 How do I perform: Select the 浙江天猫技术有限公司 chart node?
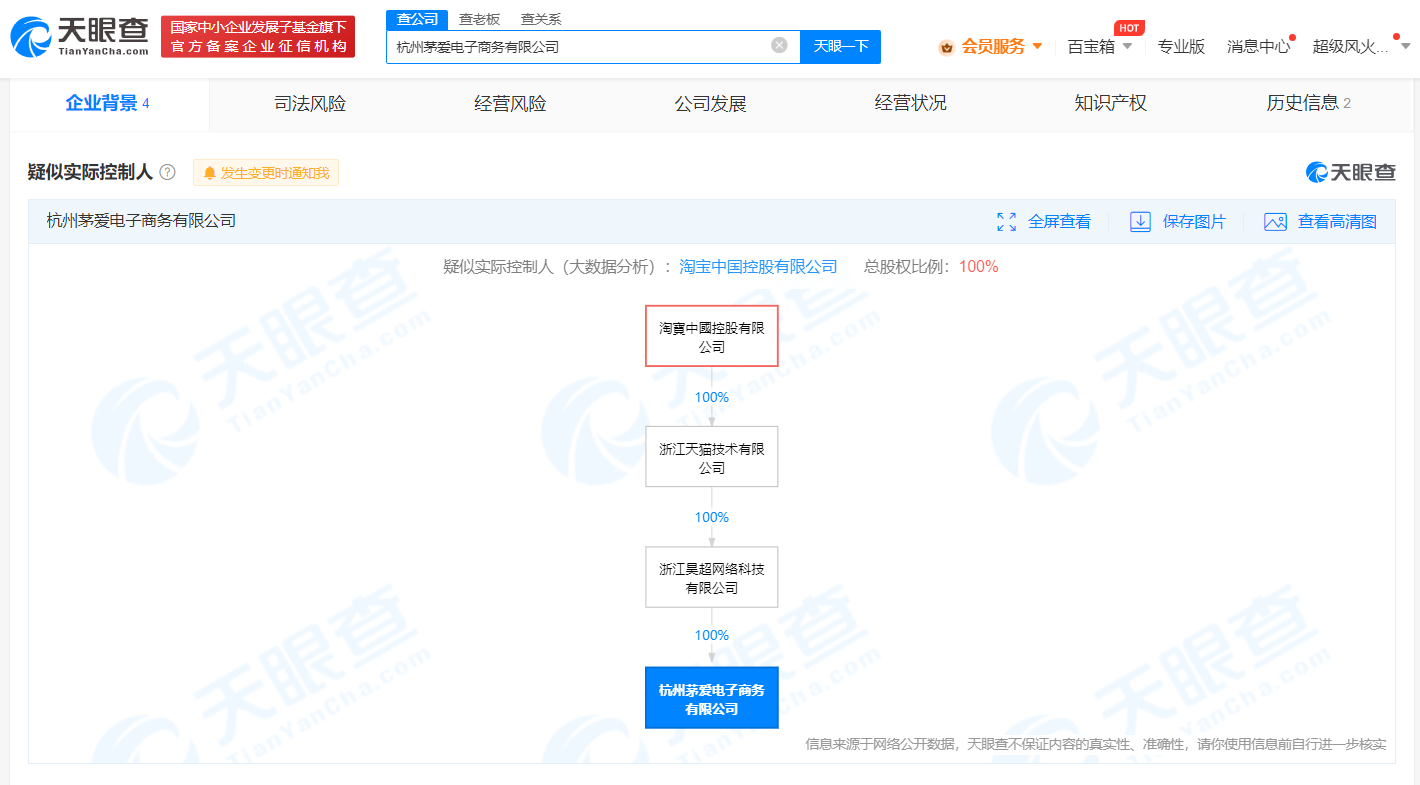[x=712, y=458]
